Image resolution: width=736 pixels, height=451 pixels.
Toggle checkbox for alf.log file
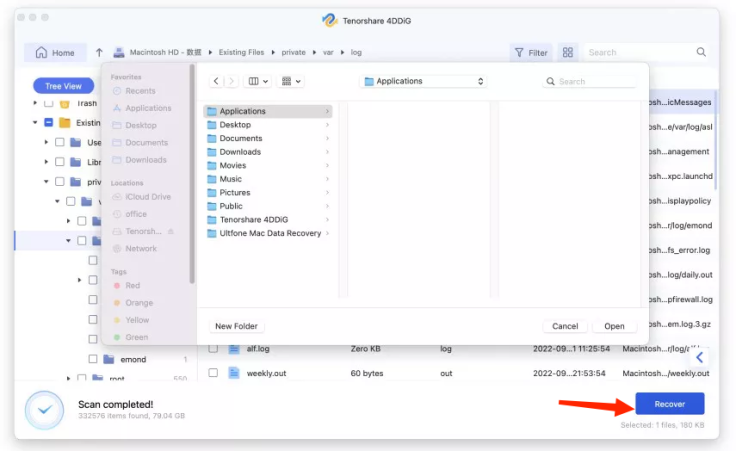pos(213,349)
